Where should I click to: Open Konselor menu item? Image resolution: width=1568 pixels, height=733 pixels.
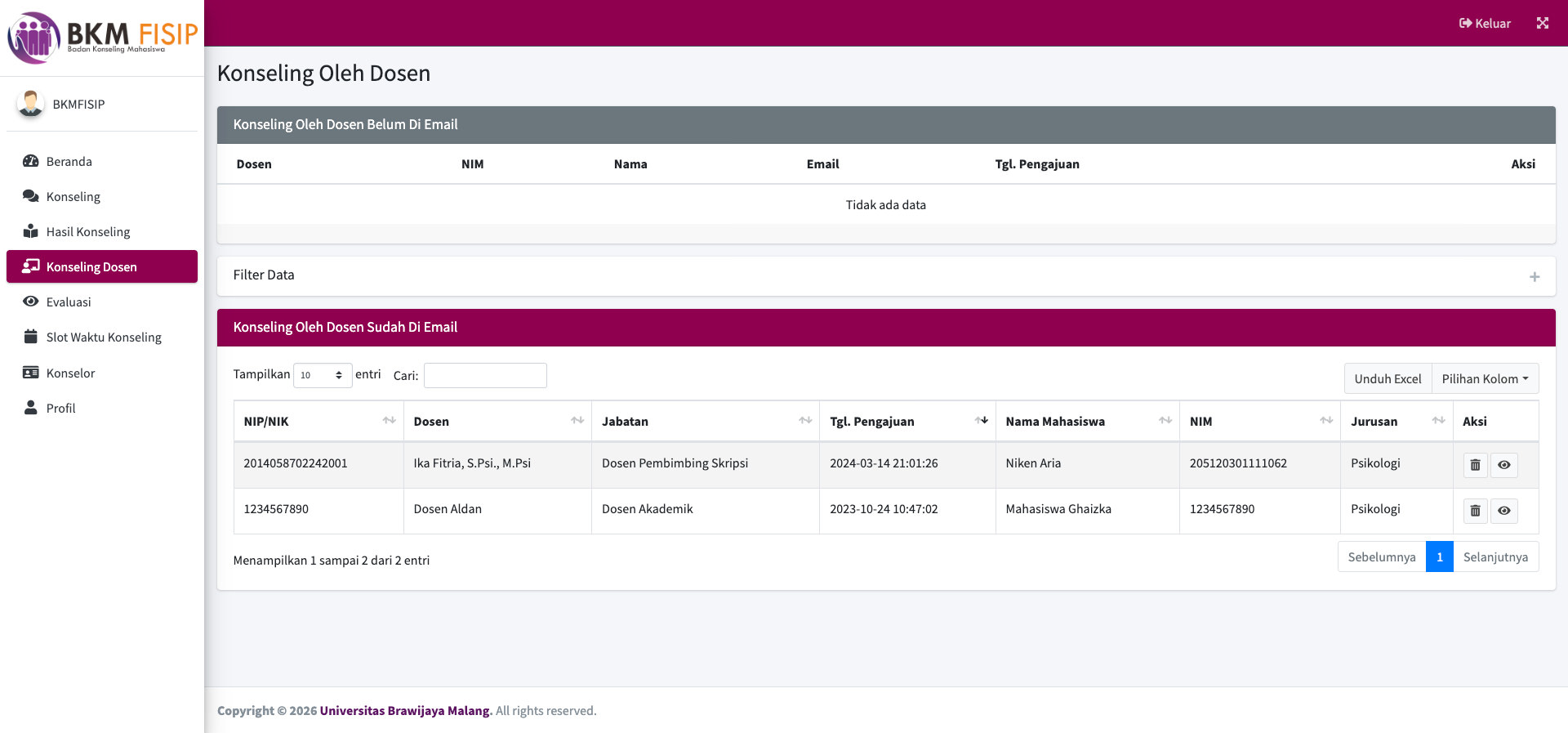(102, 373)
